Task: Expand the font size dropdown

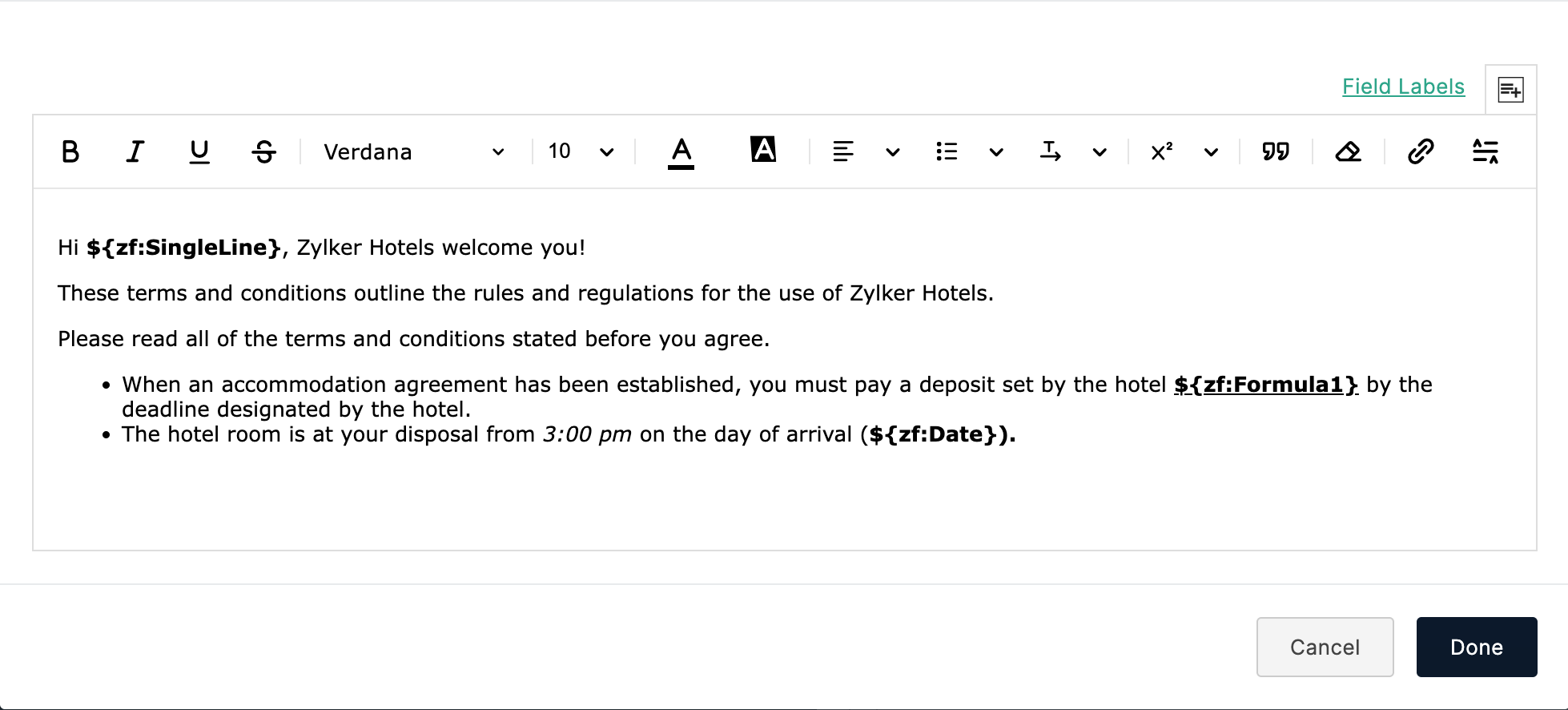Action: pos(606,151)
